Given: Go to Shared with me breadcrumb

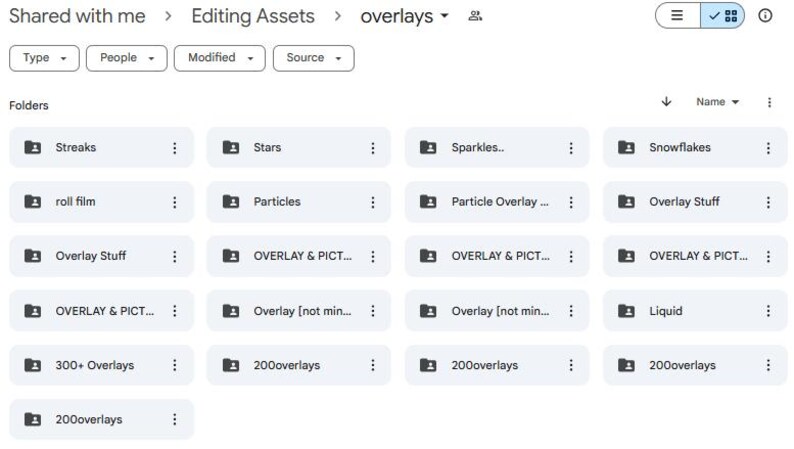Looking at the screenshot, I should pos(77,16).
